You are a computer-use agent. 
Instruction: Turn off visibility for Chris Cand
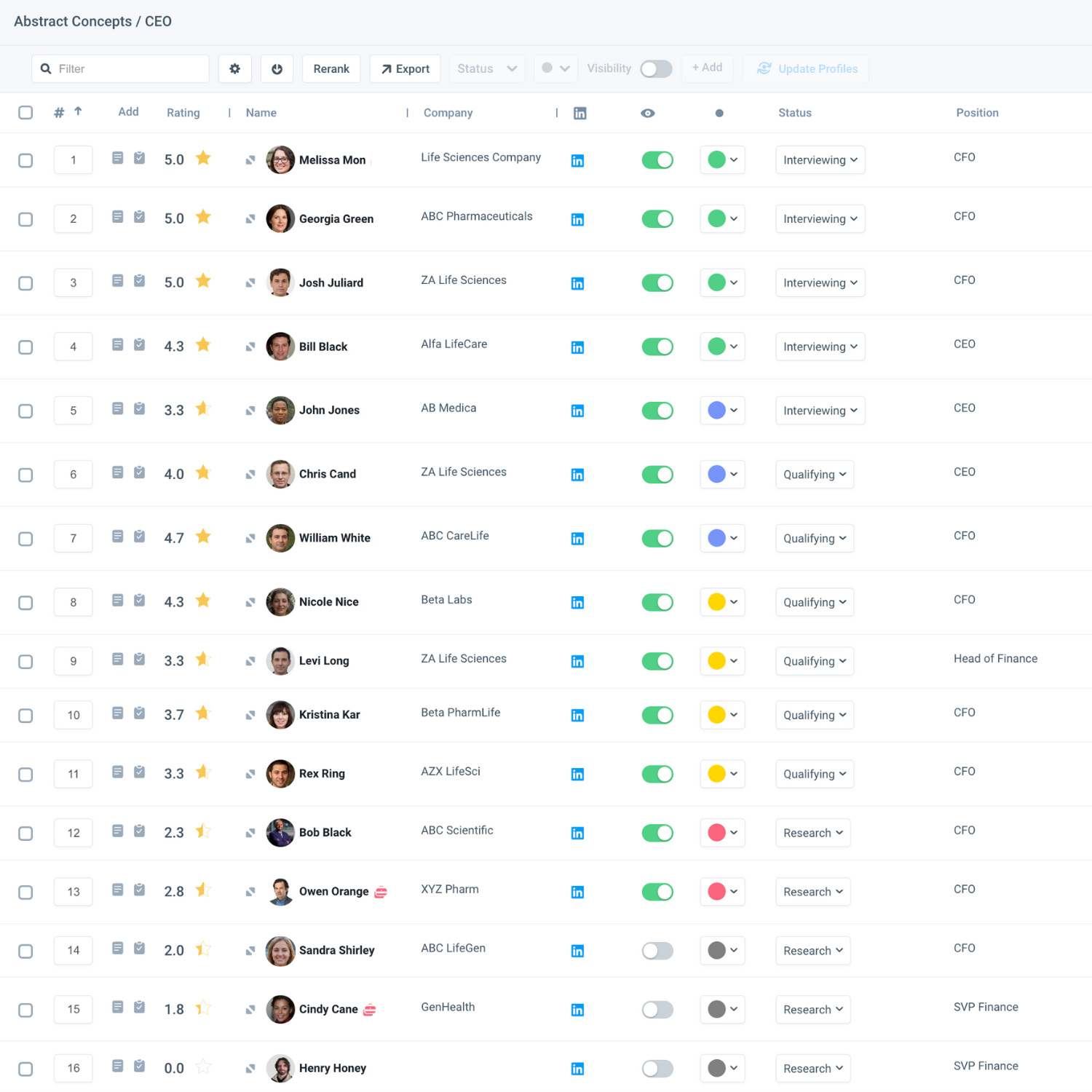tap(657, 475)
